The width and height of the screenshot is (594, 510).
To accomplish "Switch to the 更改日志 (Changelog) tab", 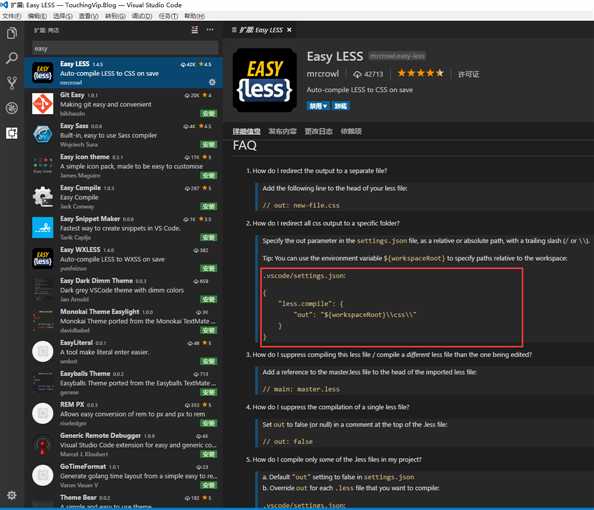I will (x=318, y=131).
